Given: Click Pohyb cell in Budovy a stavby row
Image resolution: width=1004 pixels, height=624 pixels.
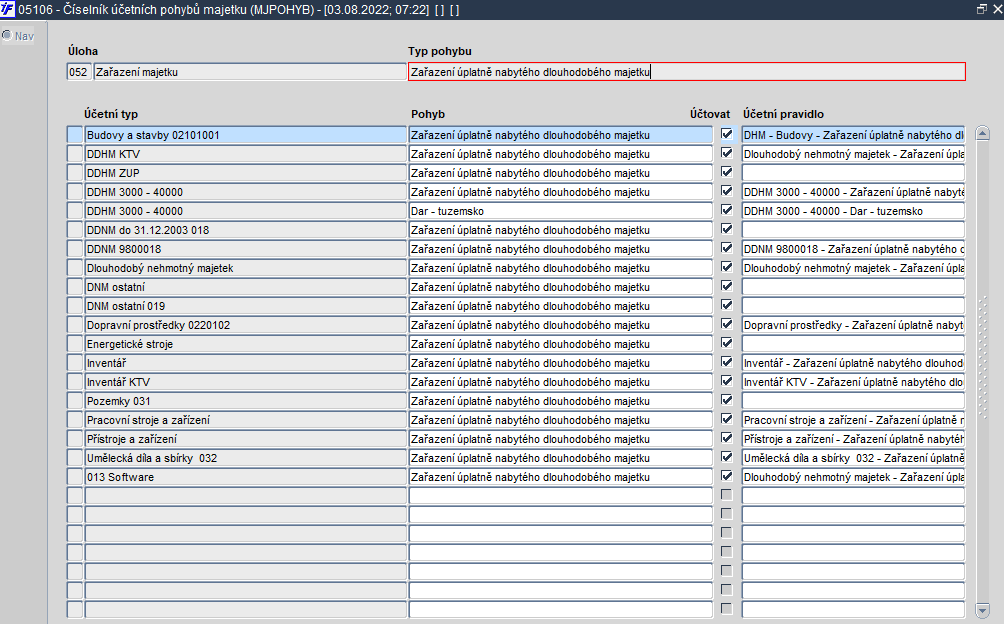Looking at the screenshot, I should pyautogui.click(x=560, y=134).
